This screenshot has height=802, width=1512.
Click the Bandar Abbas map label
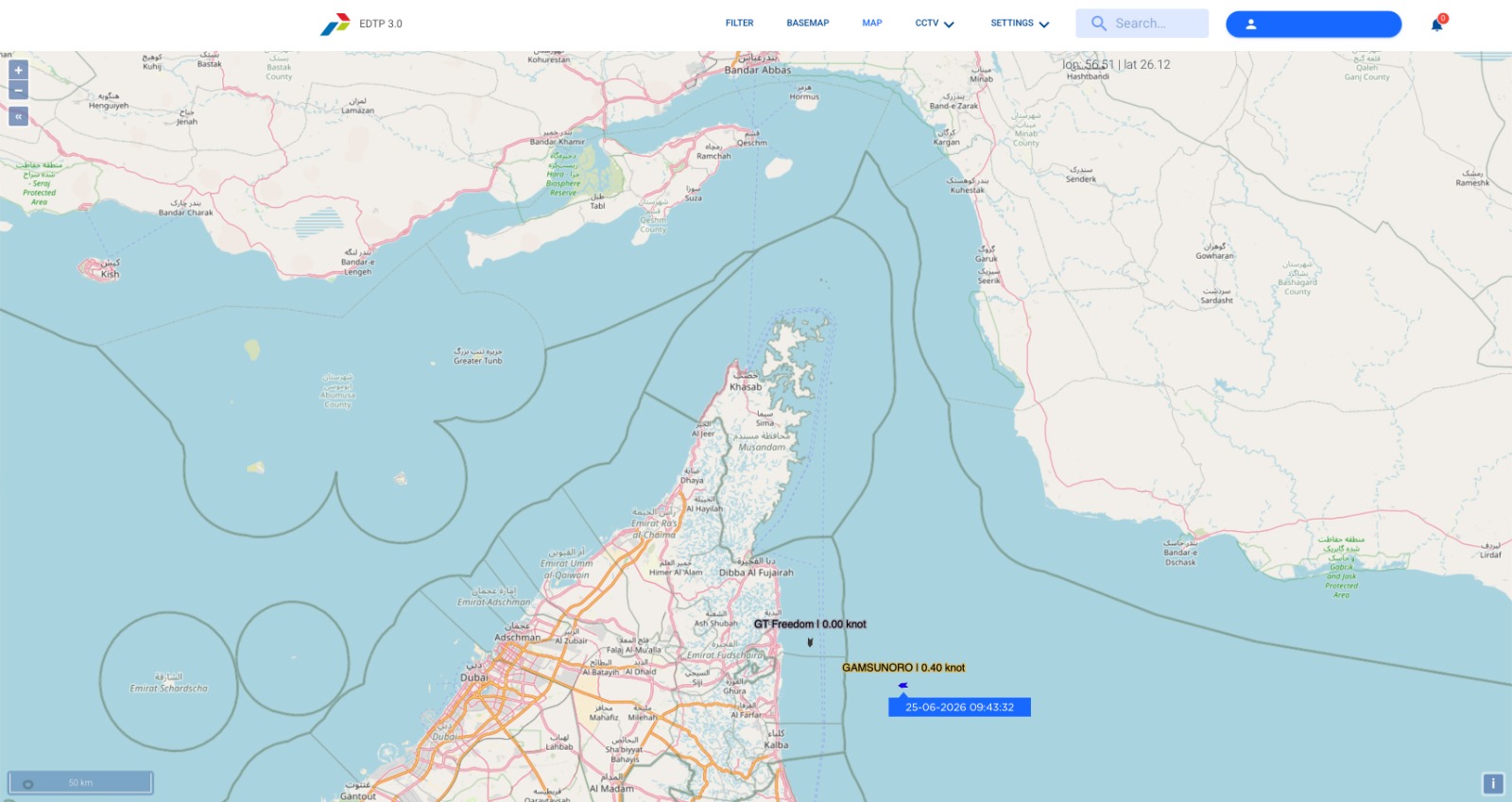point(758,70)
